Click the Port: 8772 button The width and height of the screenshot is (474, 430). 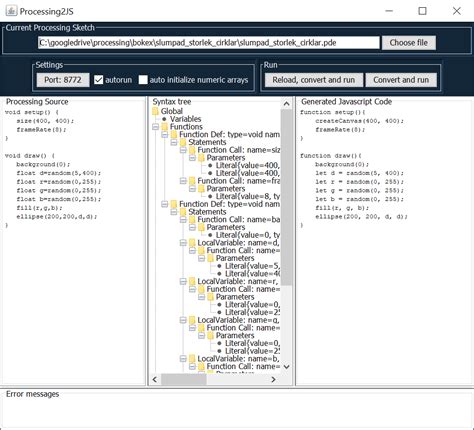tap(63, 80)
